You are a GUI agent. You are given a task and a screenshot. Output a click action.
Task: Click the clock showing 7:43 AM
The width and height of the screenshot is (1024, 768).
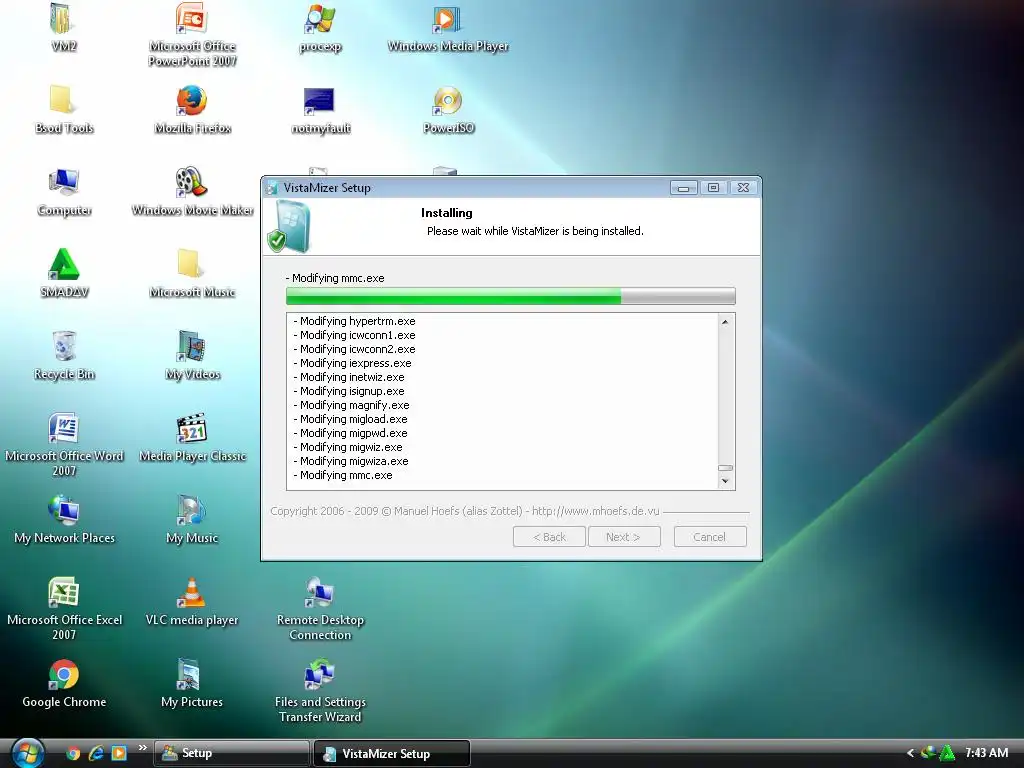point(986,753)
